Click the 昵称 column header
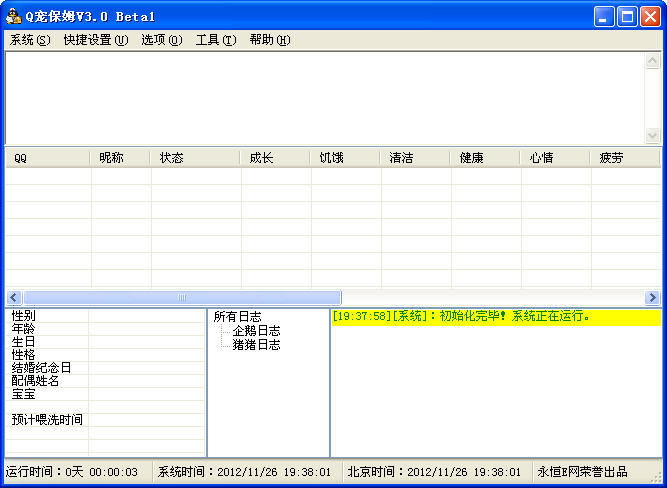 coord(120,158)
